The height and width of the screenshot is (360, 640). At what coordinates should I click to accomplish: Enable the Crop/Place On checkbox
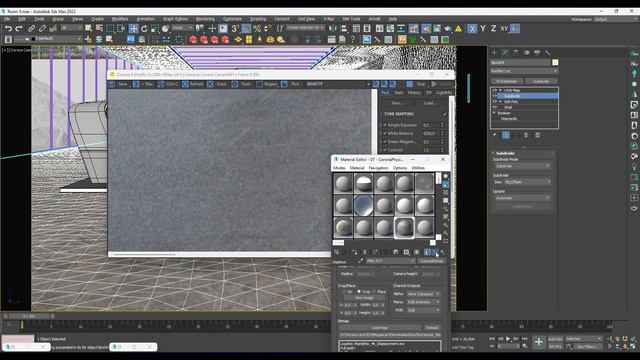pyautogui.click(x=344, y=291)
